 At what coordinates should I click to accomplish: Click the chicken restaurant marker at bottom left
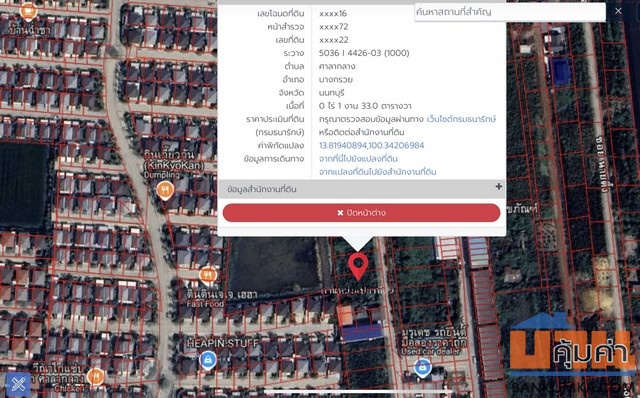[96, 377]
